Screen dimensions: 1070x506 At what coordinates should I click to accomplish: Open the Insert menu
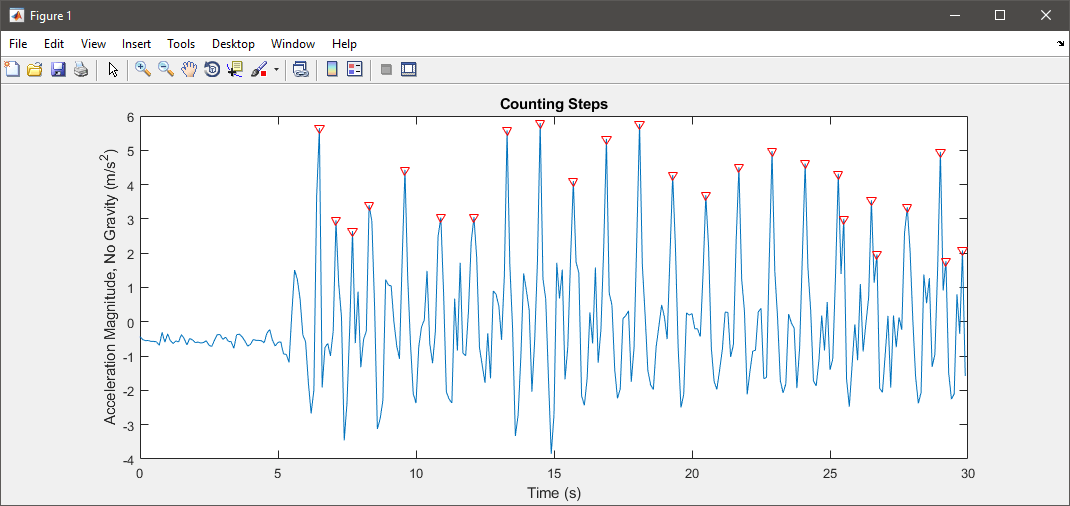[x=137, y=44]
